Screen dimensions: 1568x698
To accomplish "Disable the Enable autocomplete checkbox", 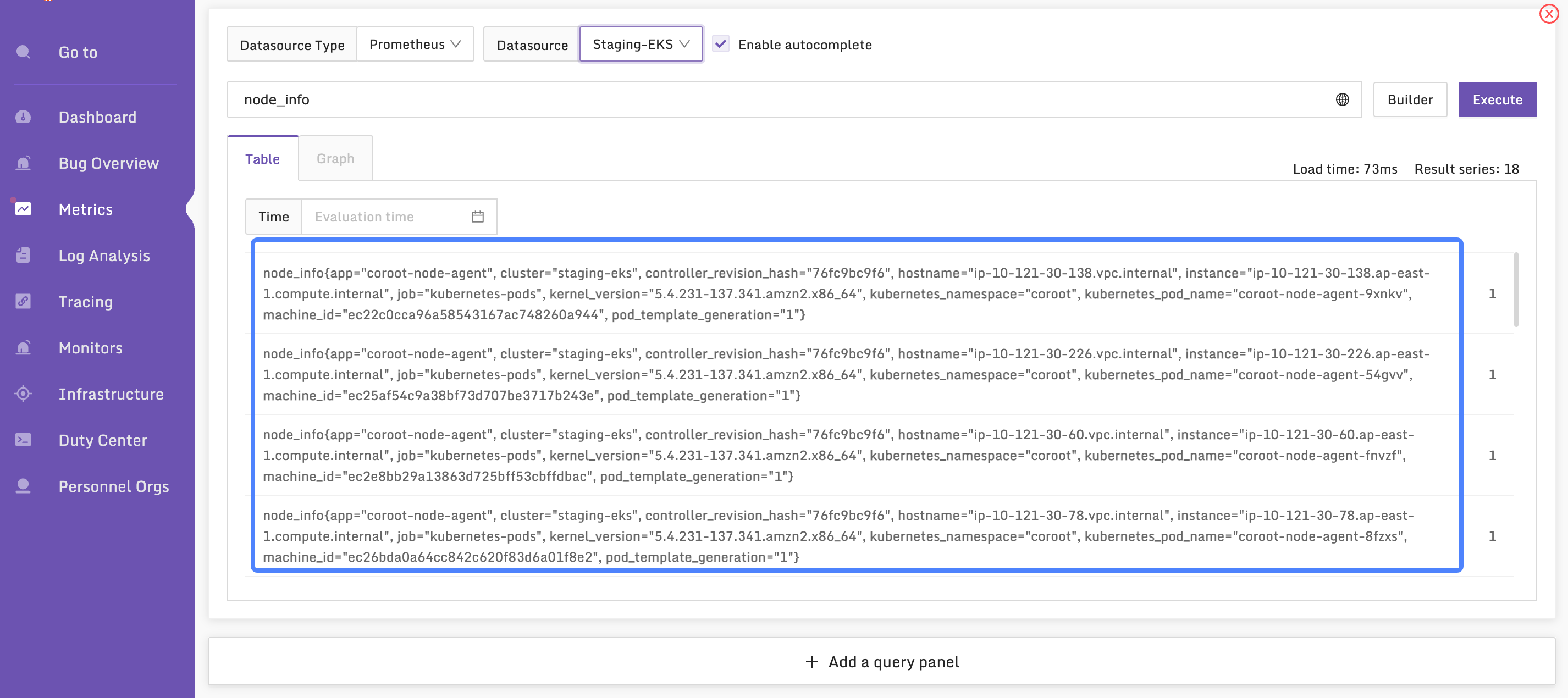I will click(721, 44).
